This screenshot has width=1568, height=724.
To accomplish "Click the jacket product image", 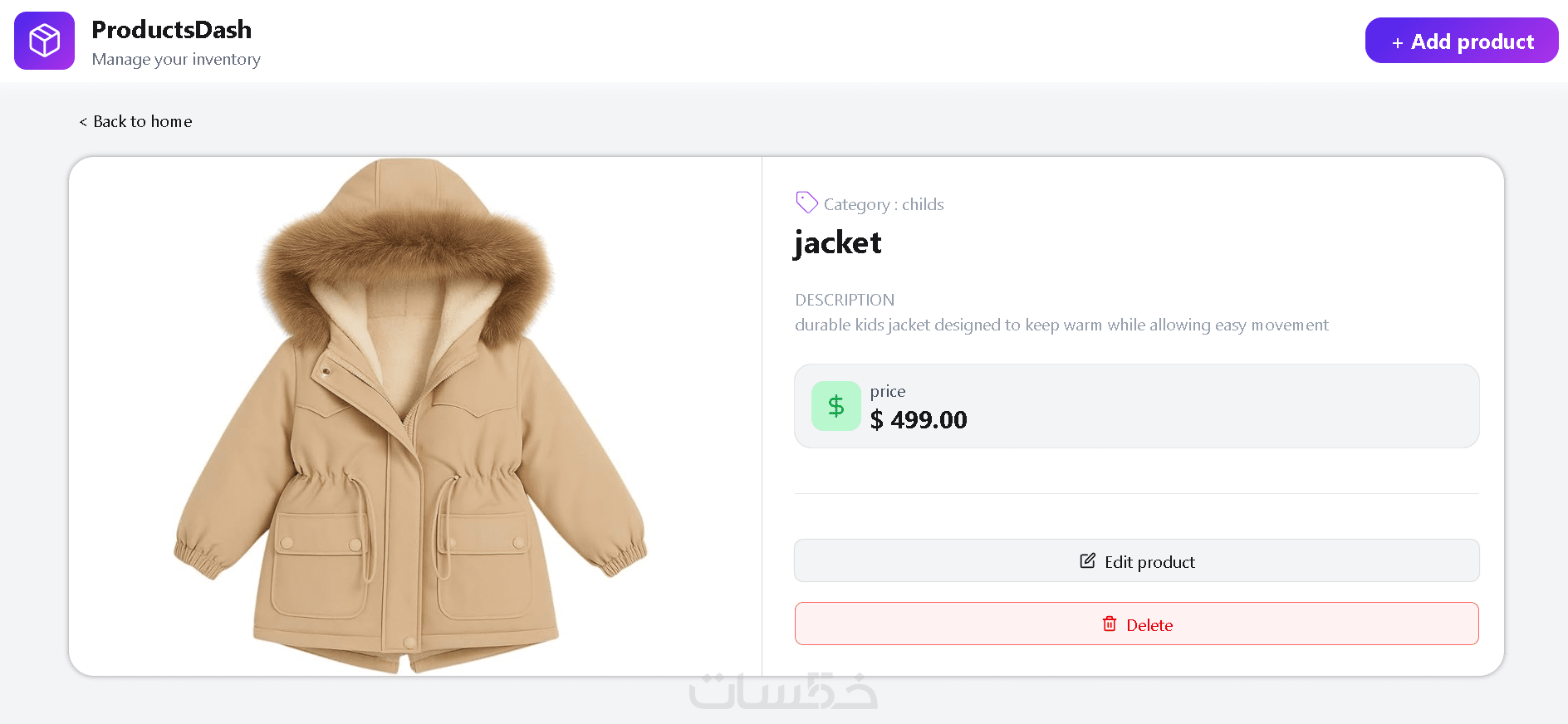I will pyautogui.click(x=410, y=415).
